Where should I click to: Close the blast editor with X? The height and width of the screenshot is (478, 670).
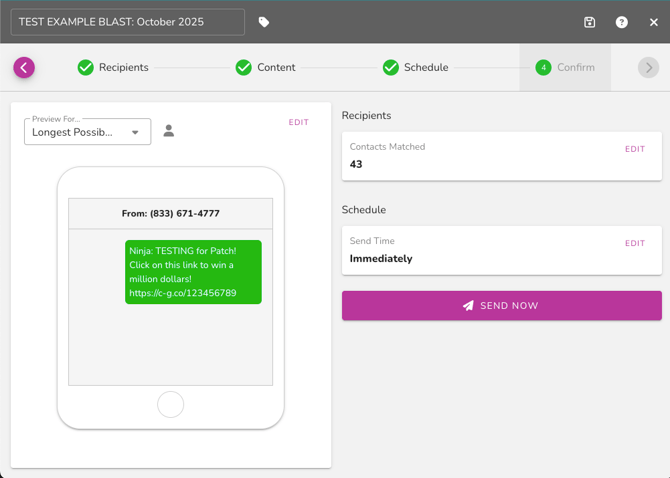654,22
